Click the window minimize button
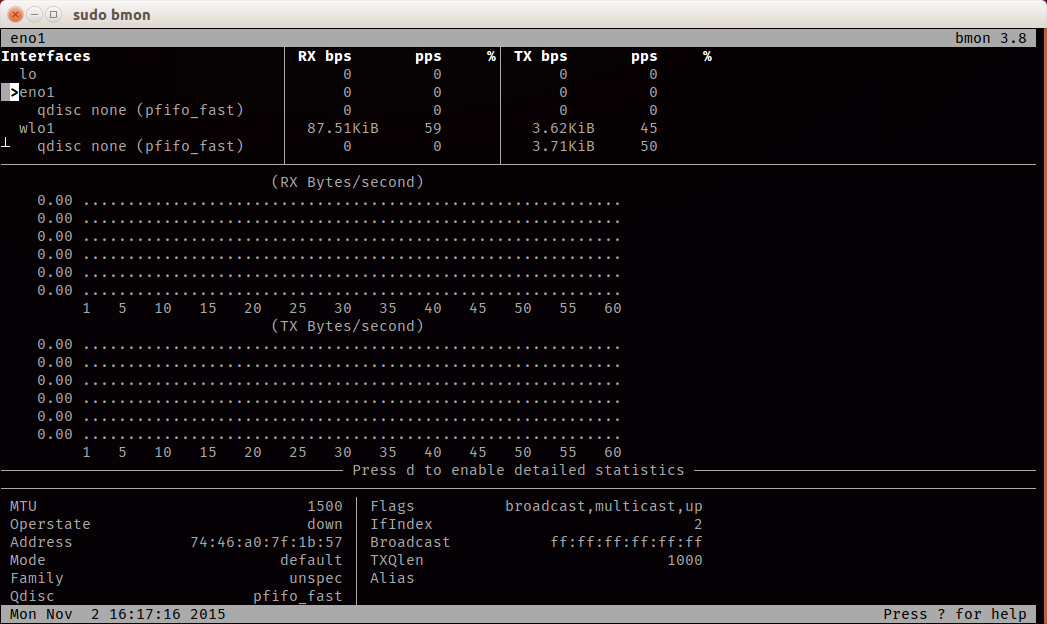This screenshot has height=624, width=1047. (x=35, y=15)
